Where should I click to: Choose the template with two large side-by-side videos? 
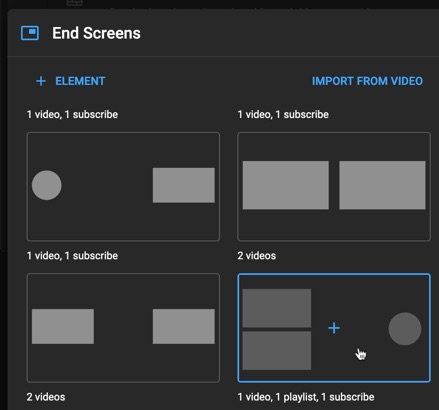tap(334, 187)
